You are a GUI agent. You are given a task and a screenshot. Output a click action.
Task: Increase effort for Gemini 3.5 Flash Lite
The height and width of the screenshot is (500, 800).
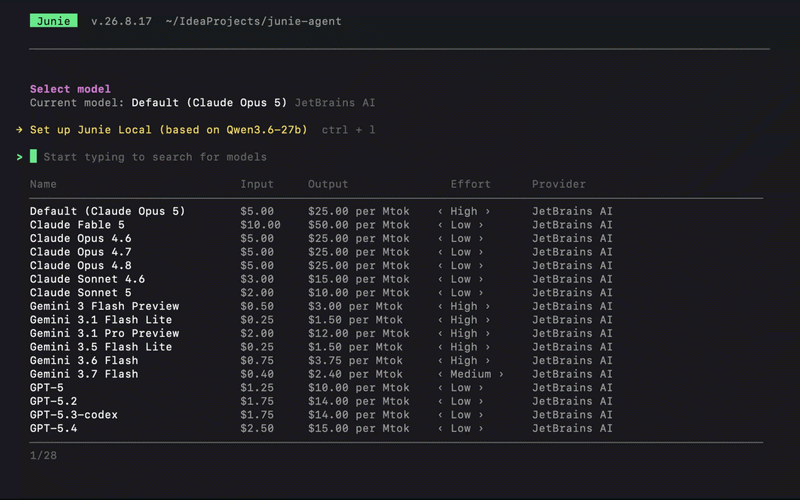click(x=487, y=347)
